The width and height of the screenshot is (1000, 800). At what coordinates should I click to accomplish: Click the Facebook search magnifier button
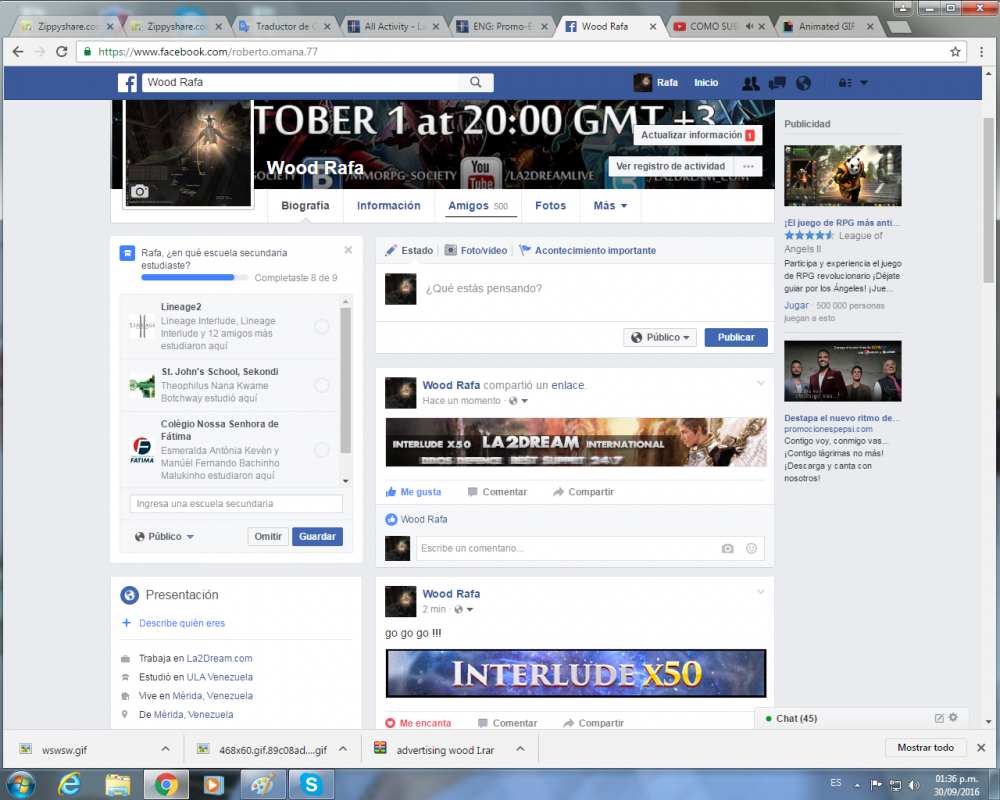(x=476, y=83)
